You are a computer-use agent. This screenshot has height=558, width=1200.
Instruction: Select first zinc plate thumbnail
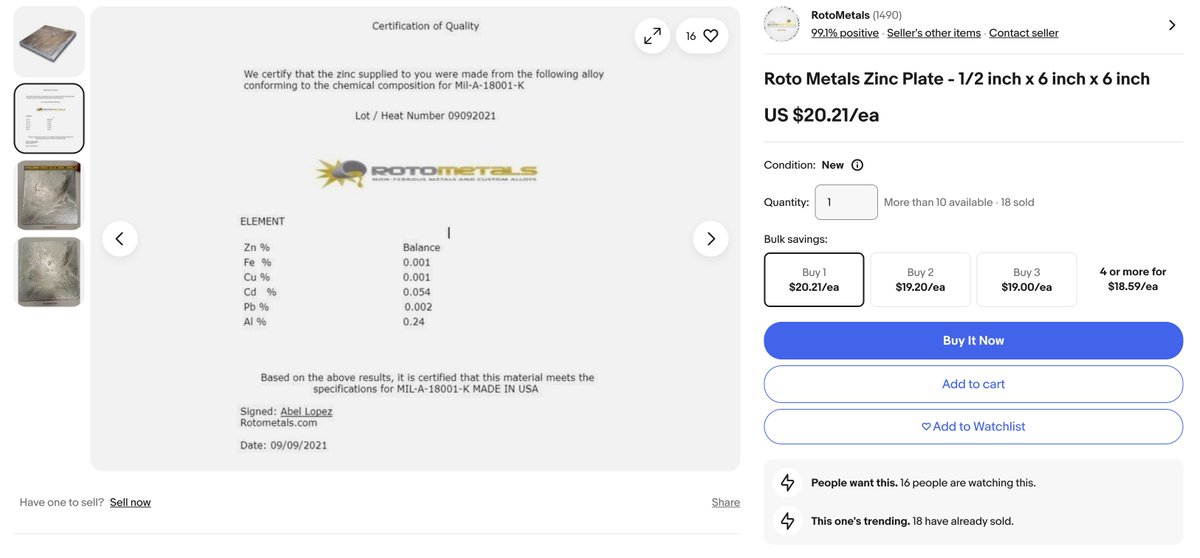tap(49, 42)
